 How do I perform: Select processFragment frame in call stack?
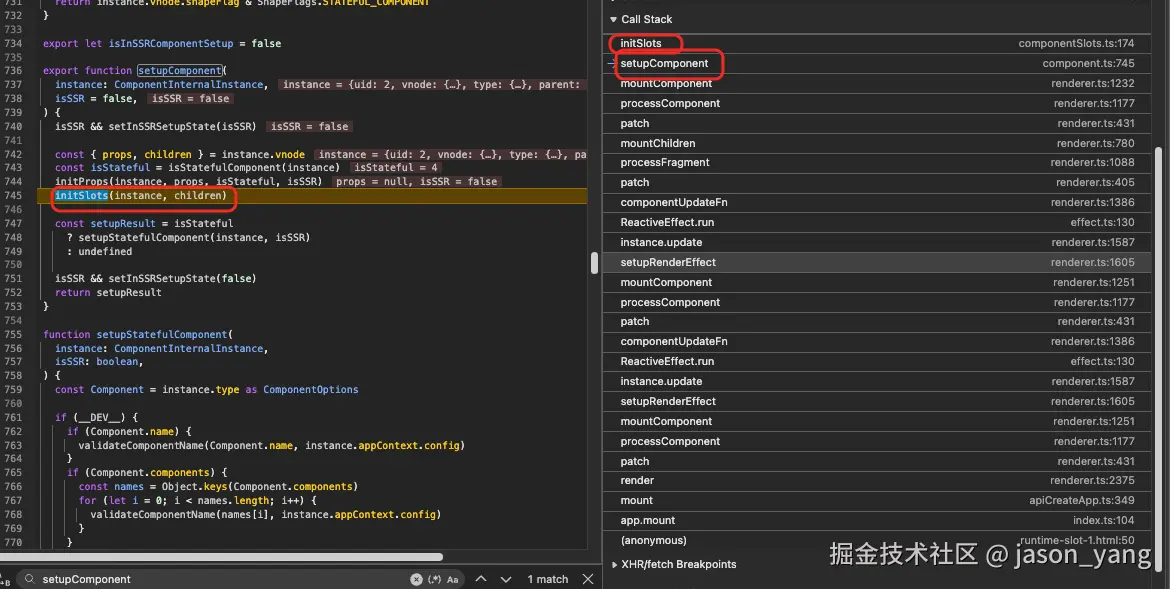877,163
